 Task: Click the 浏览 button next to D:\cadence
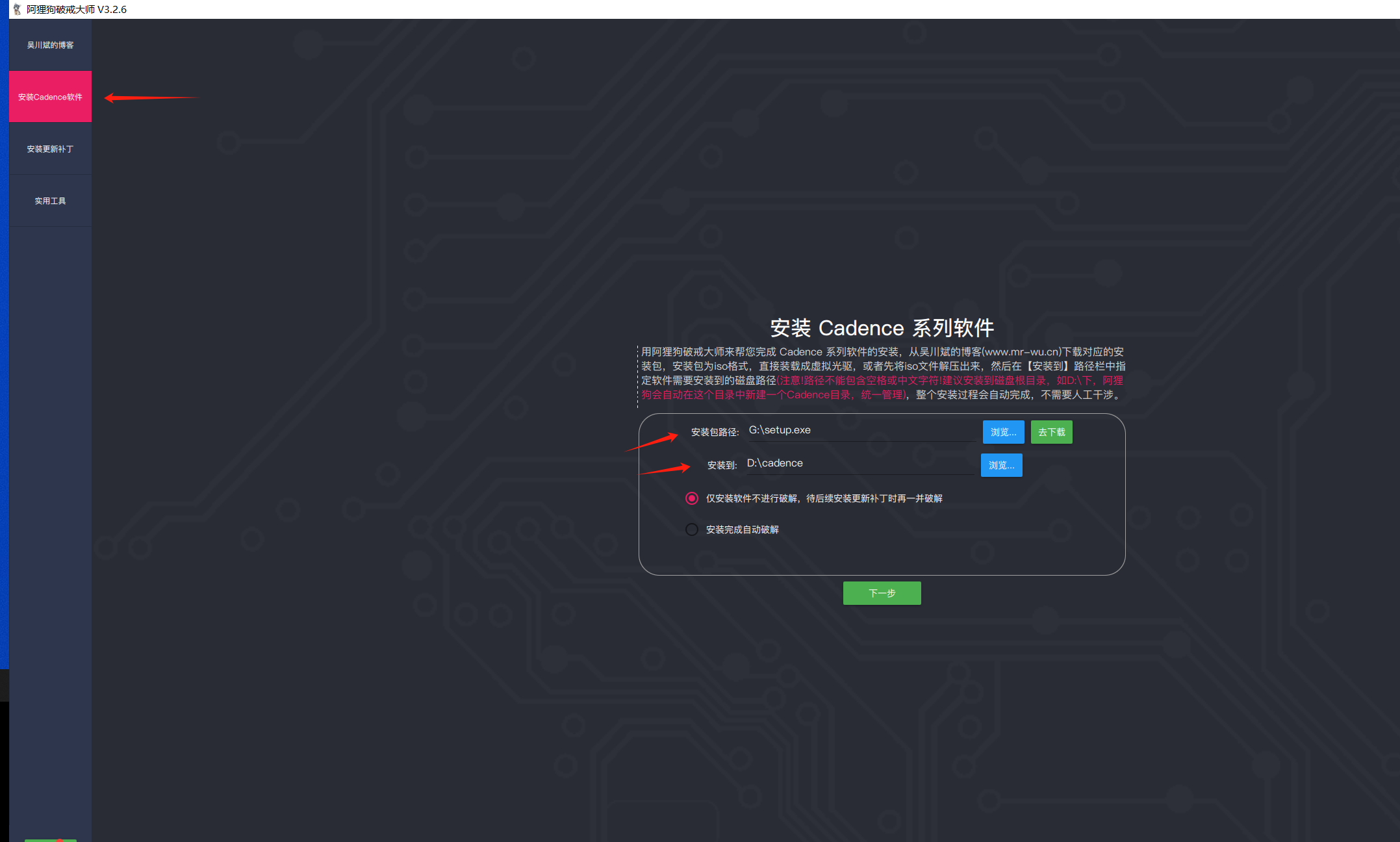pos(1001,465)
